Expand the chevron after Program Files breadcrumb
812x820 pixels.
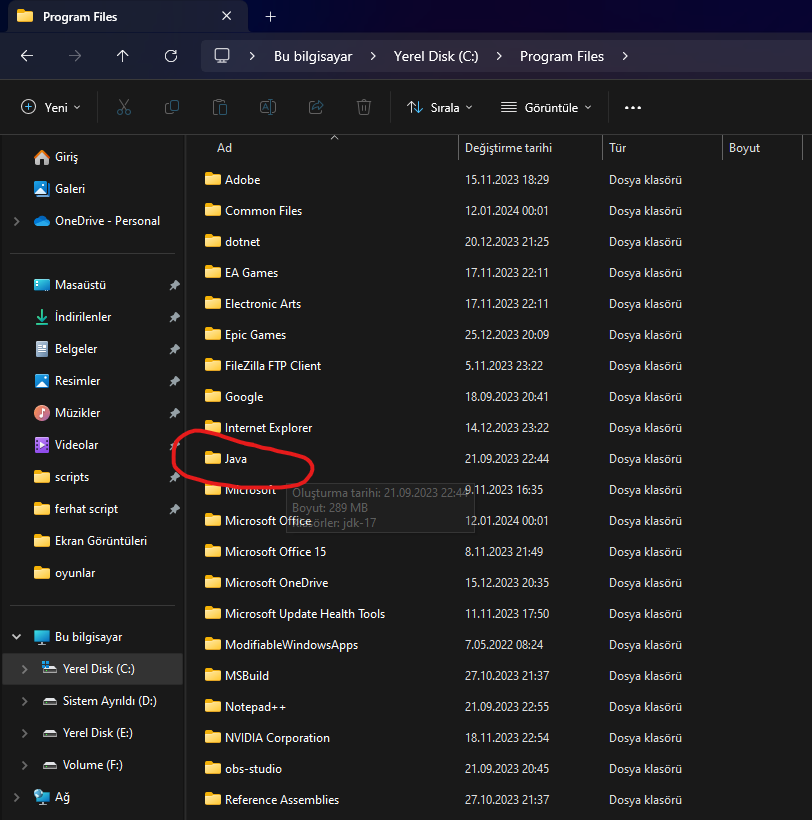point(625,56)
